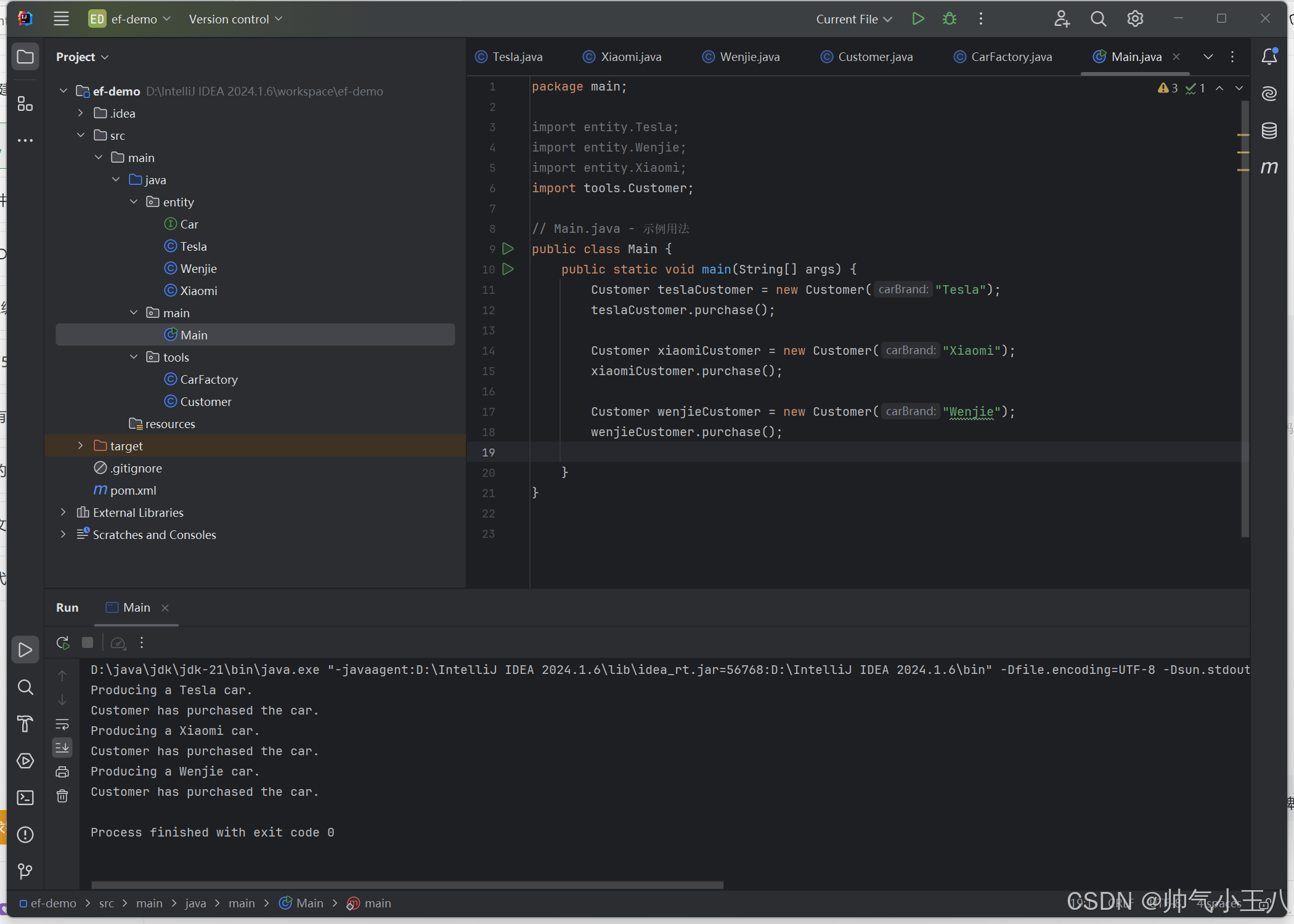Open the Database tool window

click(1269, 131)
